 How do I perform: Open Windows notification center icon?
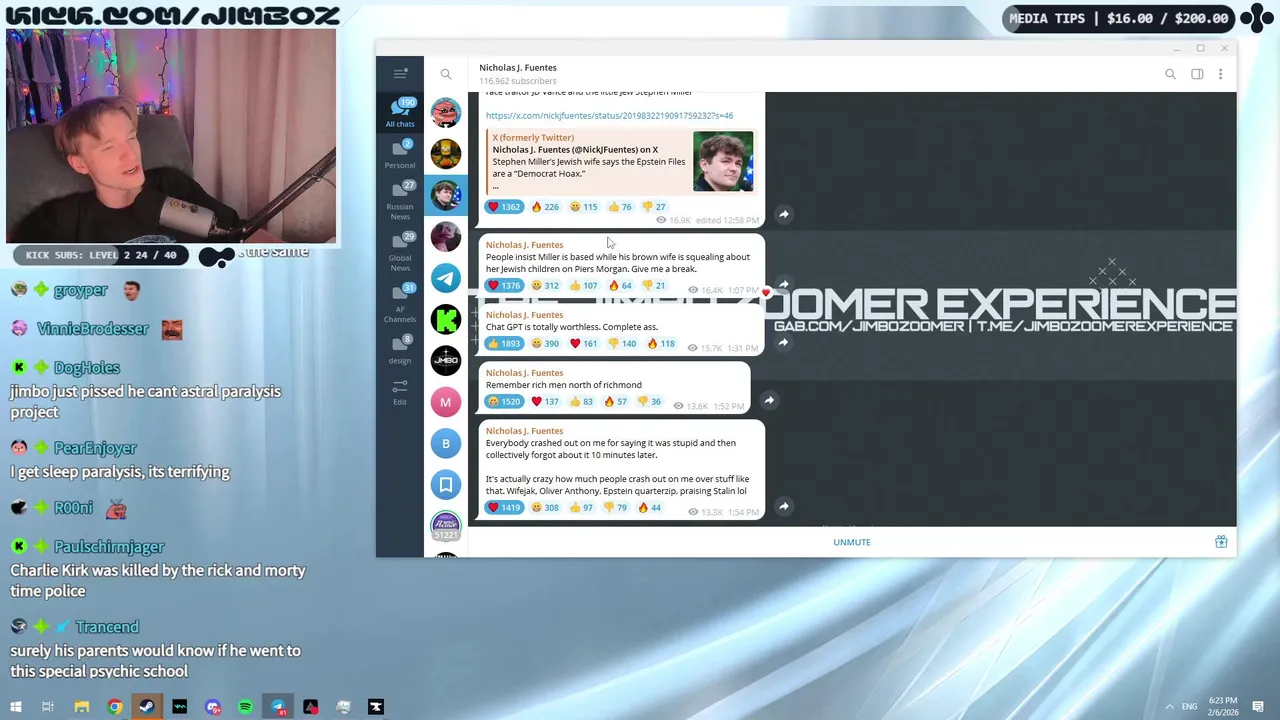click(1258, 707)
